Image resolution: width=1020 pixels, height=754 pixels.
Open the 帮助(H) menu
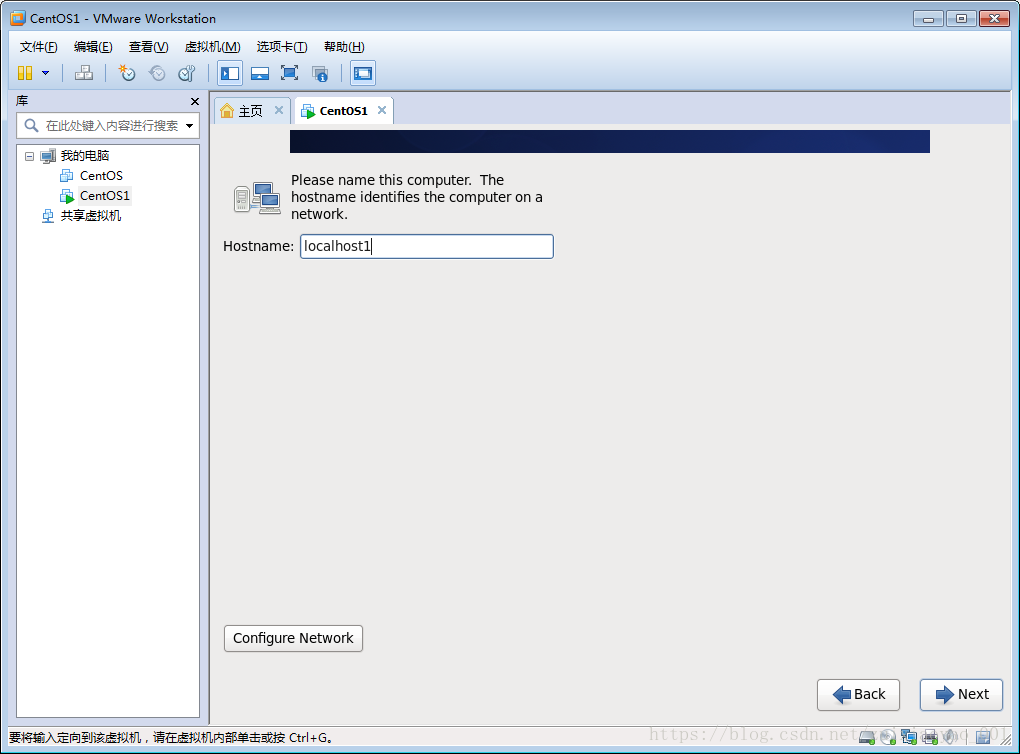(x=344, y=47)
